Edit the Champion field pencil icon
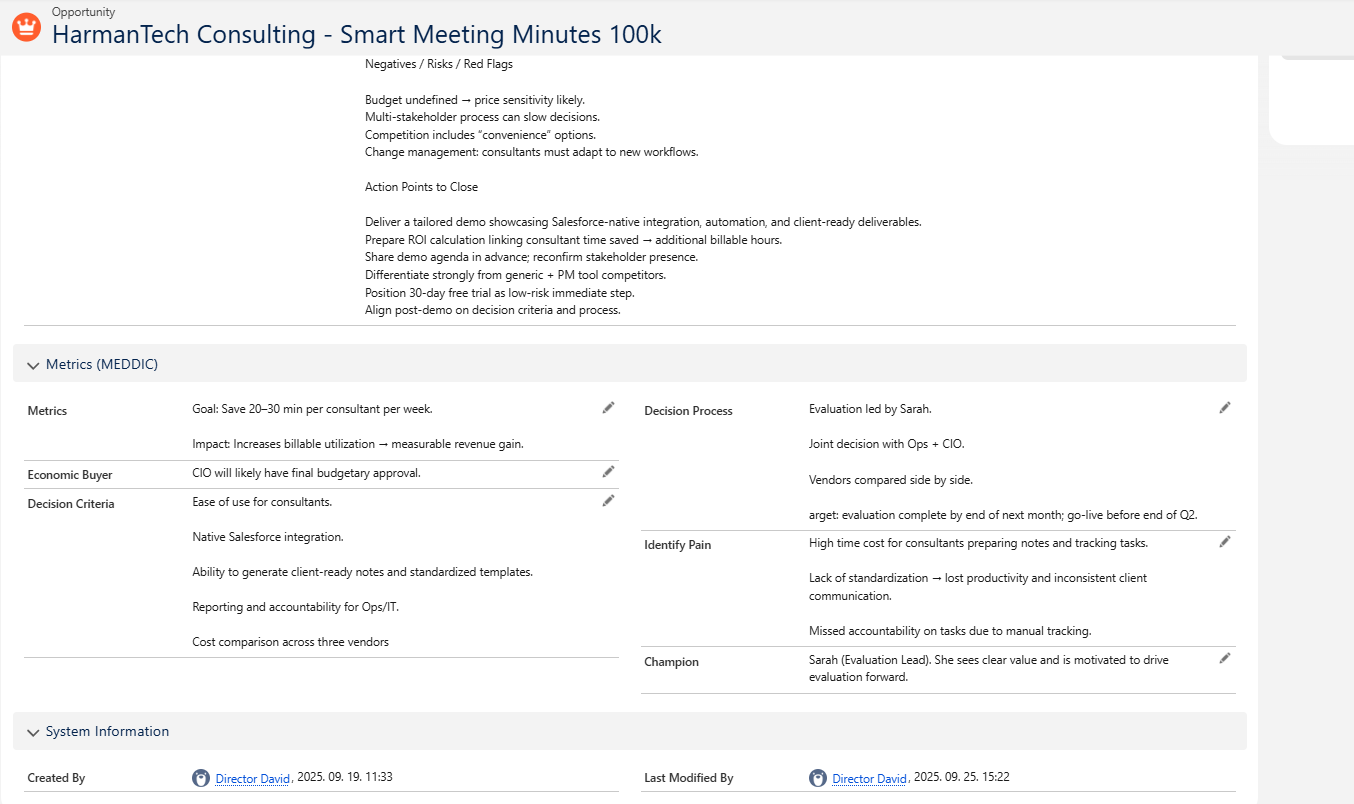 coord(1225,659)
